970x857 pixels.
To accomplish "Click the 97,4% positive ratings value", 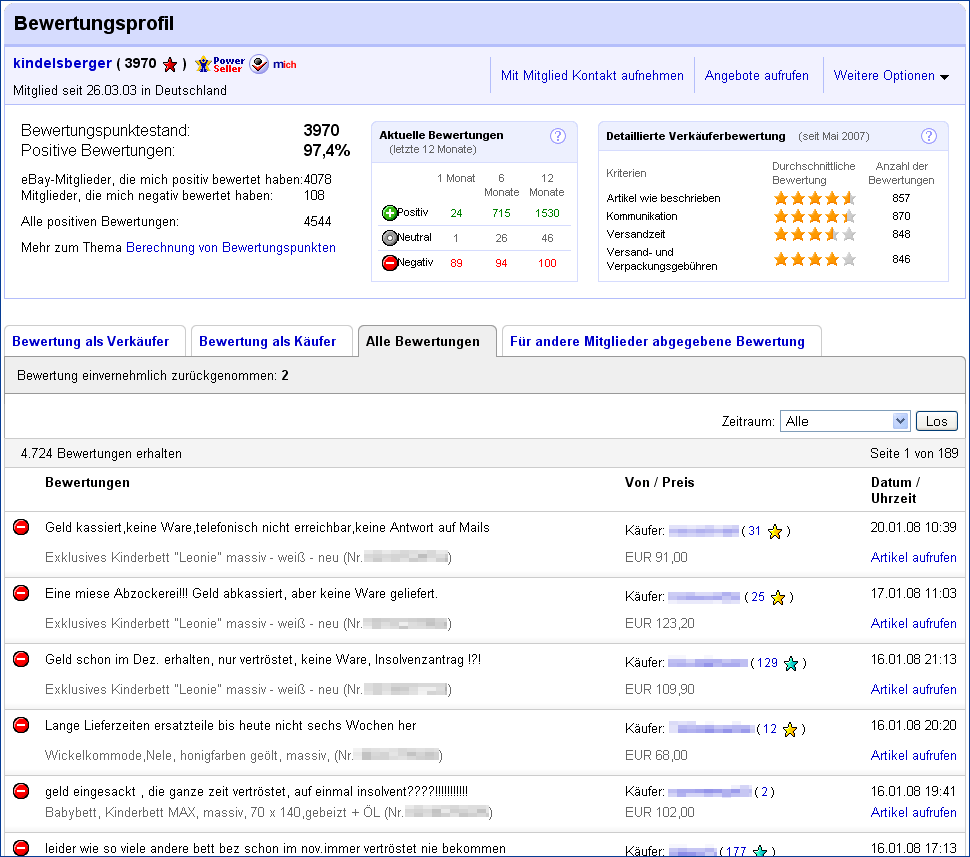I will tap(327, 150).
